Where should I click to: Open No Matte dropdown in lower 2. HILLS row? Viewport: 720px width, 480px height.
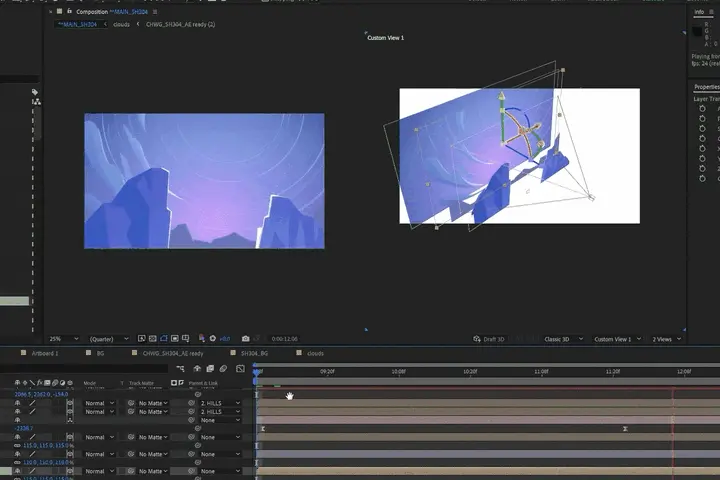point(153,412)
